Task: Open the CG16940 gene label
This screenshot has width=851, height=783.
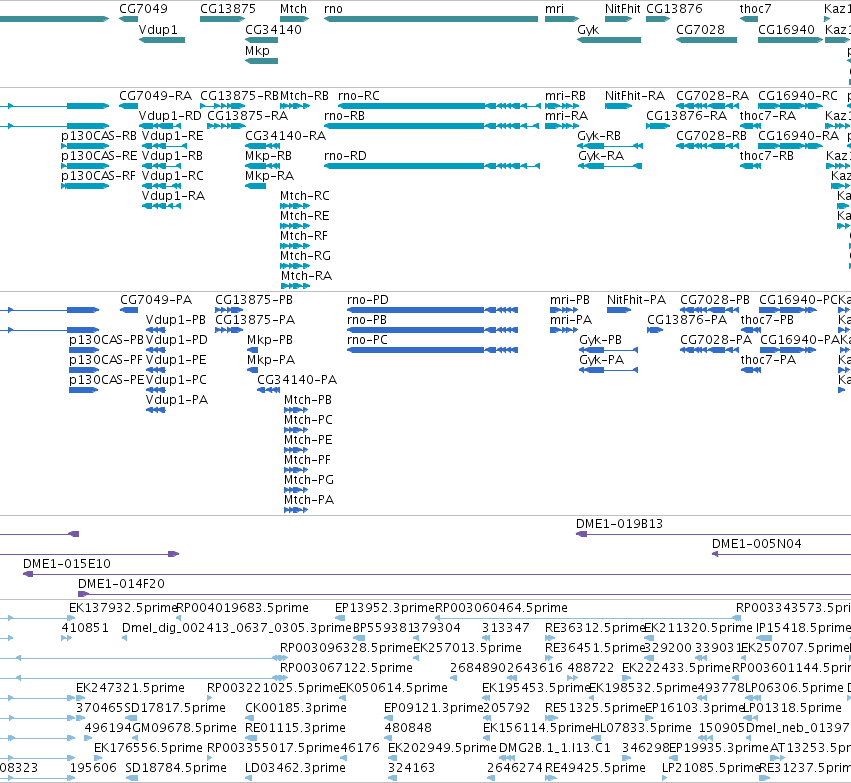Action: click(786, 29)
